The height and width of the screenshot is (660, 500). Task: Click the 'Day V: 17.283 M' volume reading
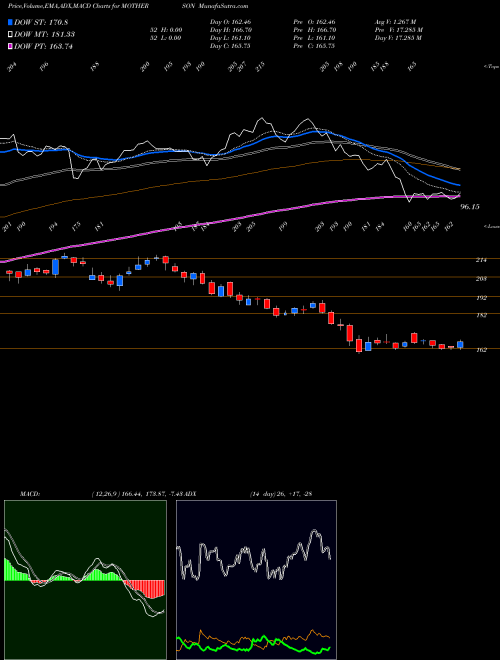pyautogui.click(x=398, y=38)
